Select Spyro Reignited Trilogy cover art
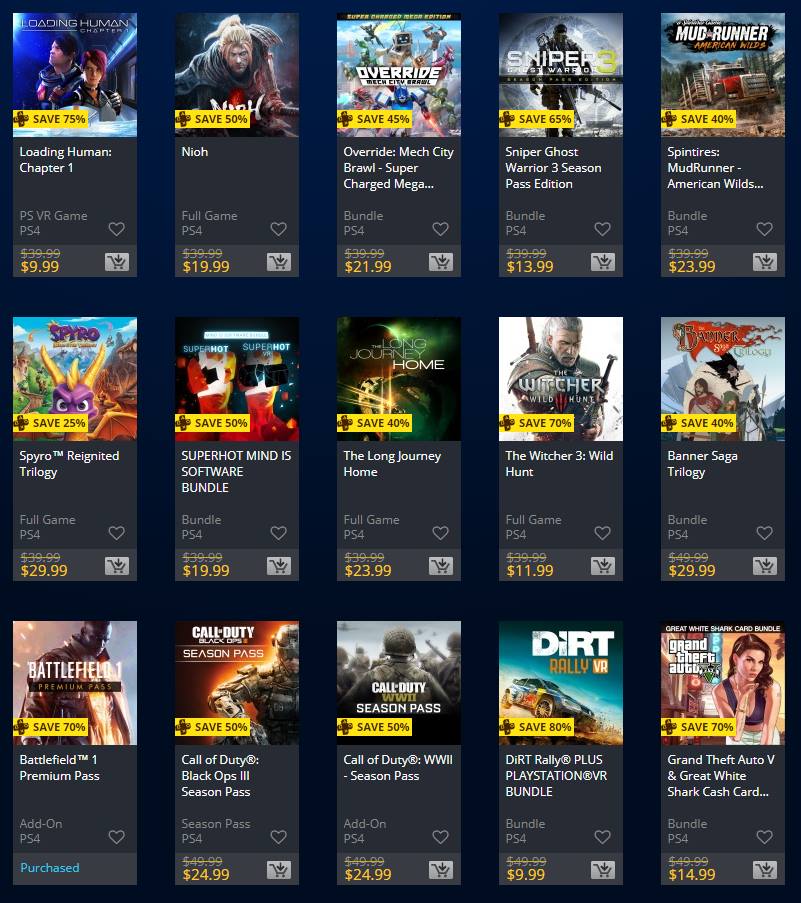Screen dimensions: 801x903 click(x=75, y=379)
